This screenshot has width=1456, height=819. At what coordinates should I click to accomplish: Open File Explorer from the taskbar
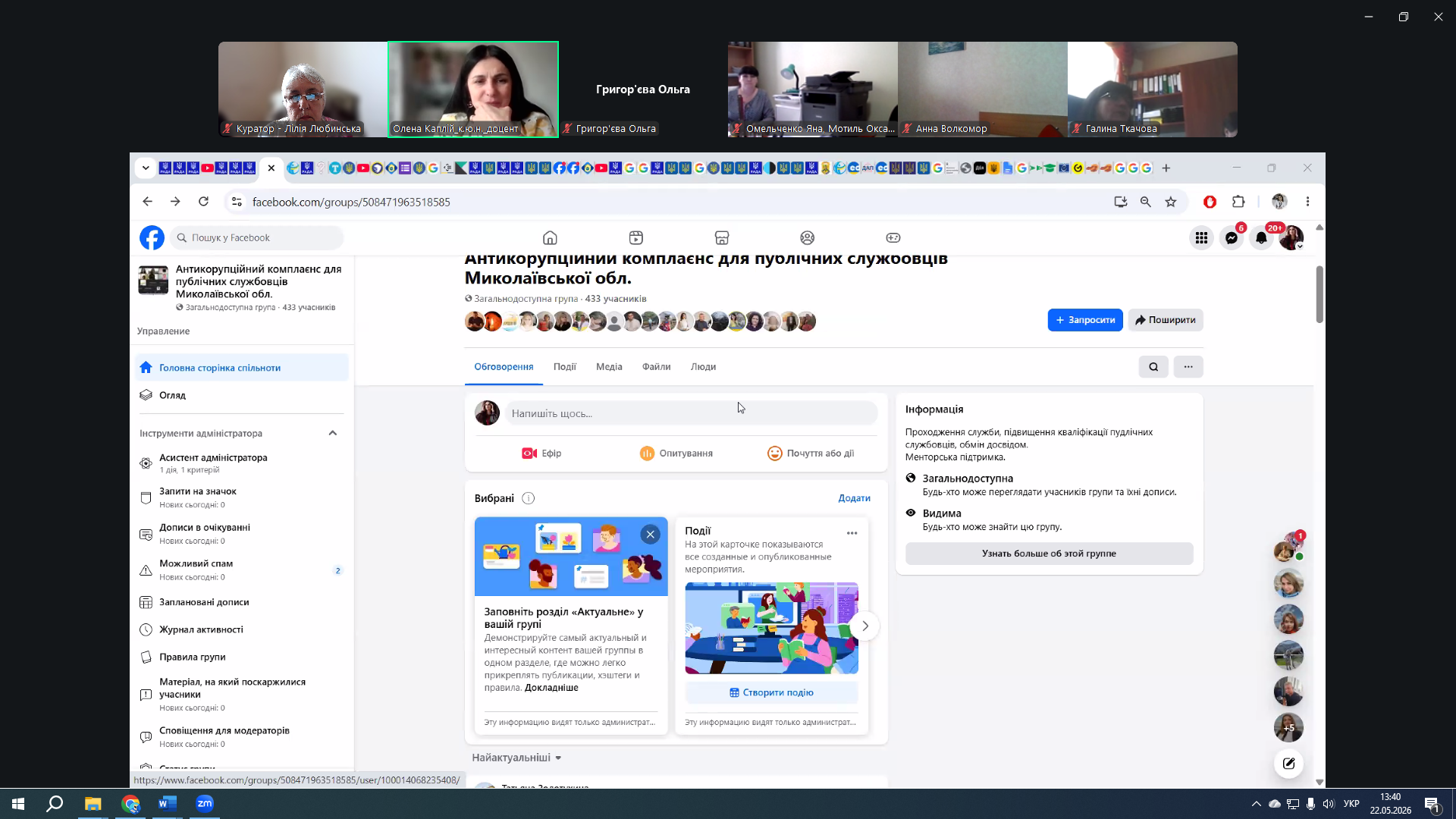tap(93, 804)
